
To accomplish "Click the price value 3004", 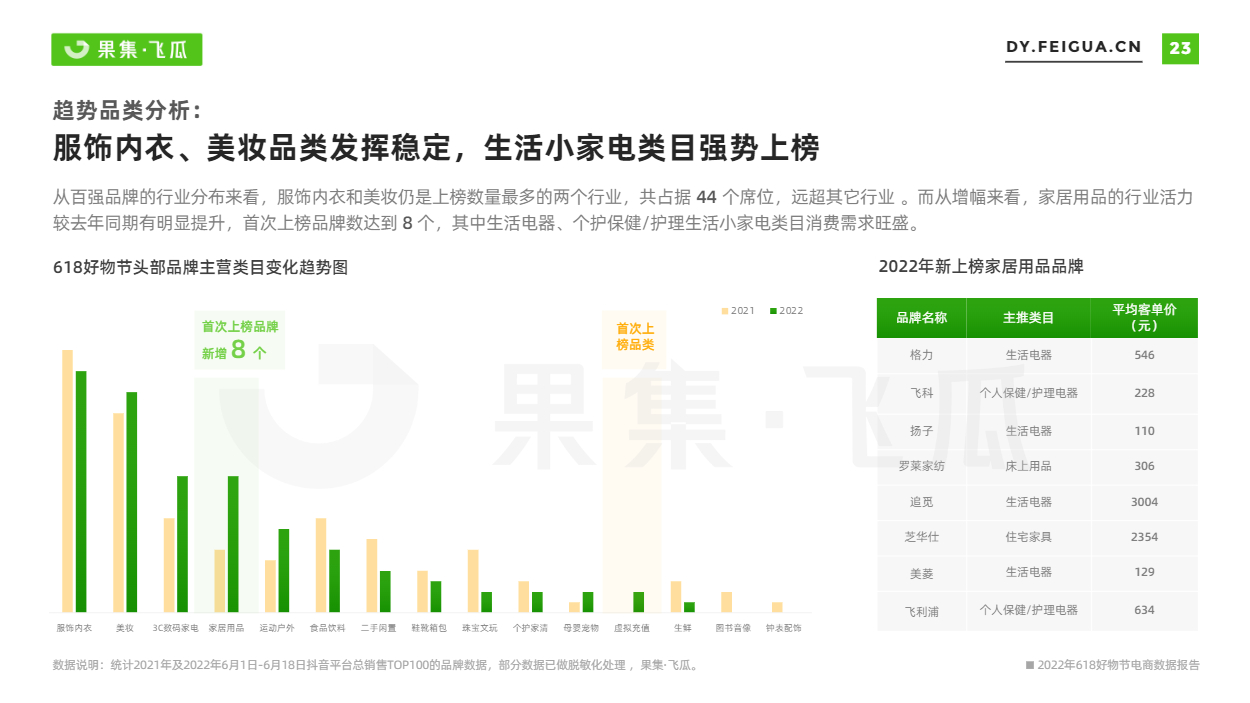I will [1144, 502].
